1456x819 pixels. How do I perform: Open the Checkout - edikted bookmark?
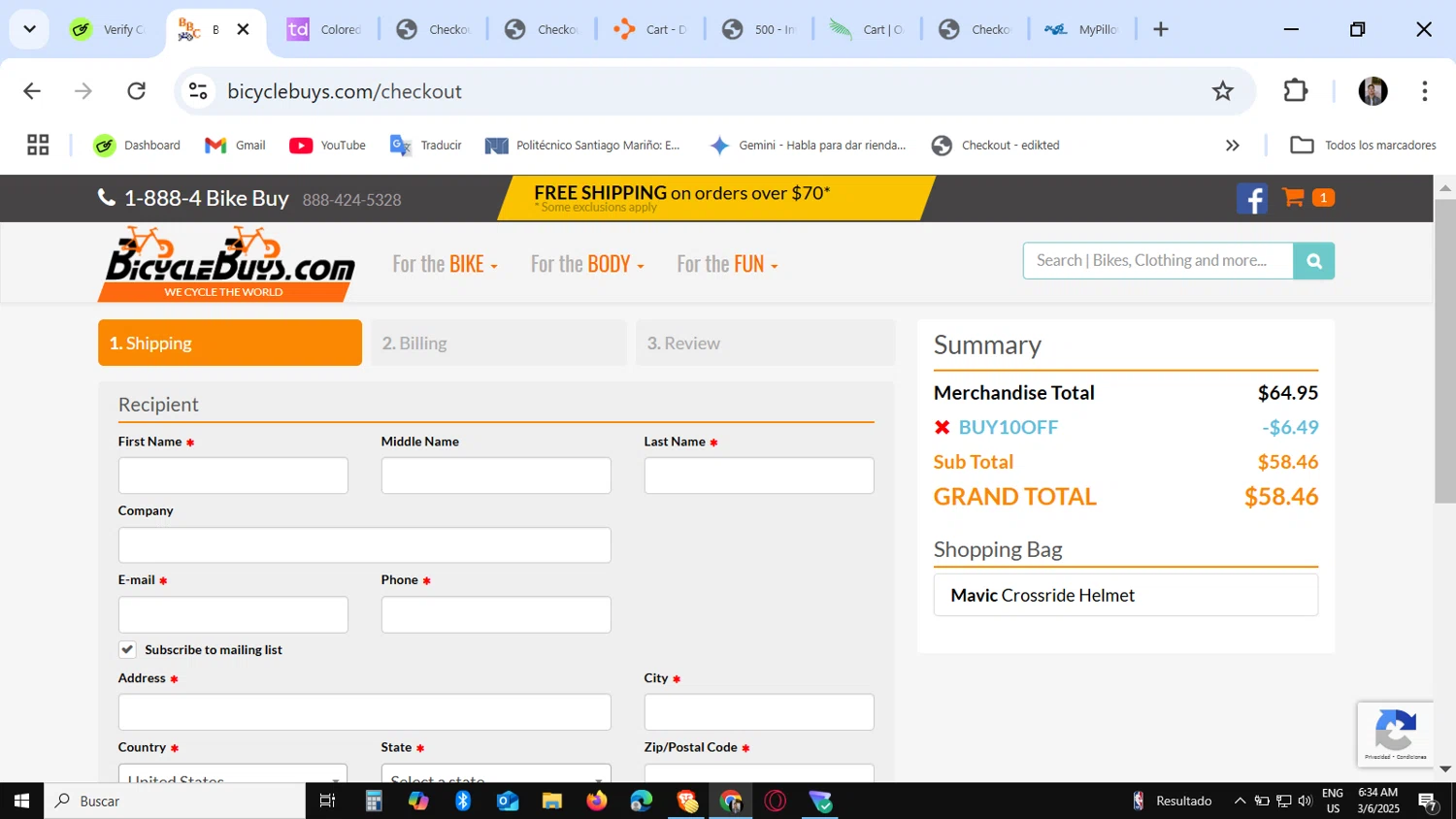pos(995,146)
